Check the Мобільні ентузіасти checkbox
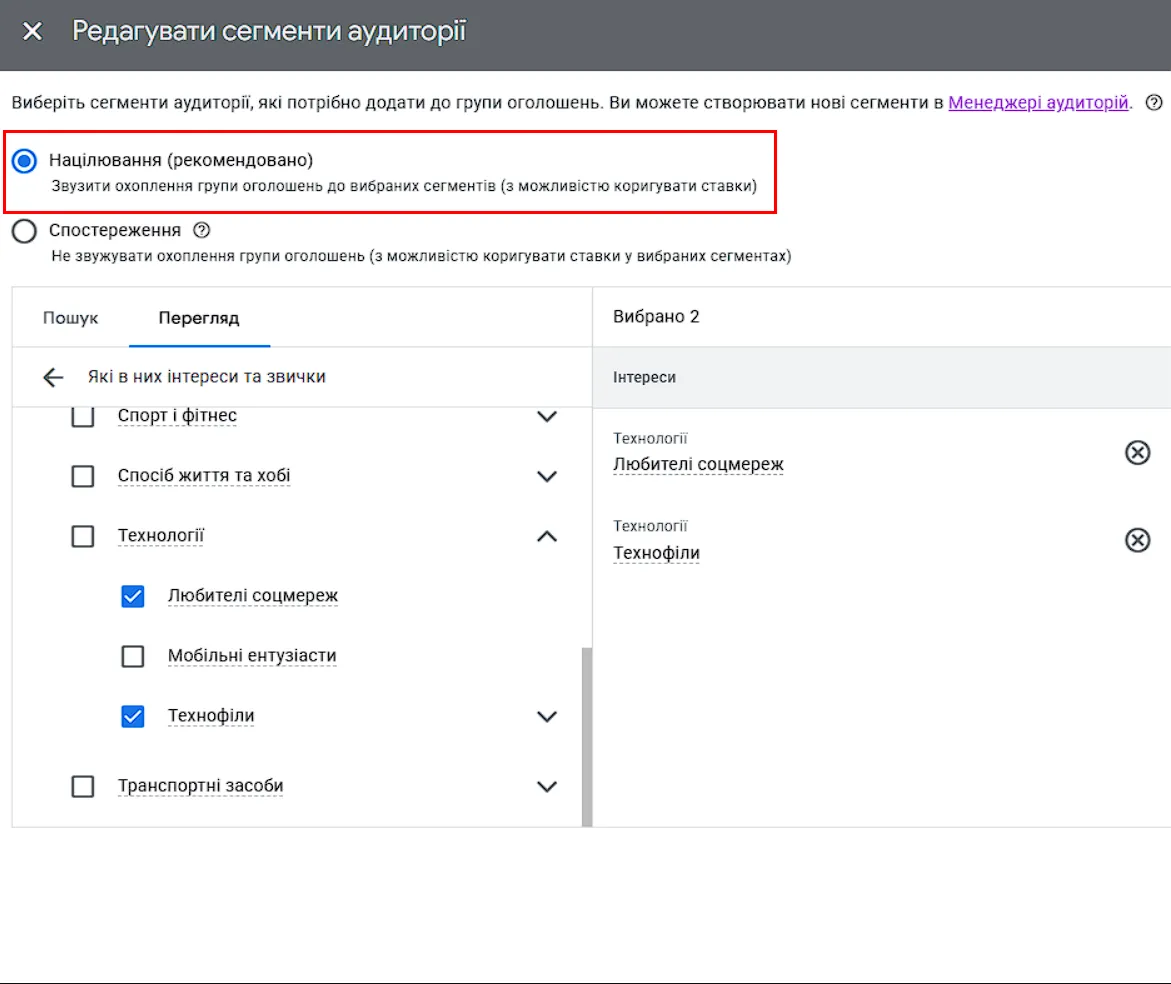 click(x=133, y=656)
